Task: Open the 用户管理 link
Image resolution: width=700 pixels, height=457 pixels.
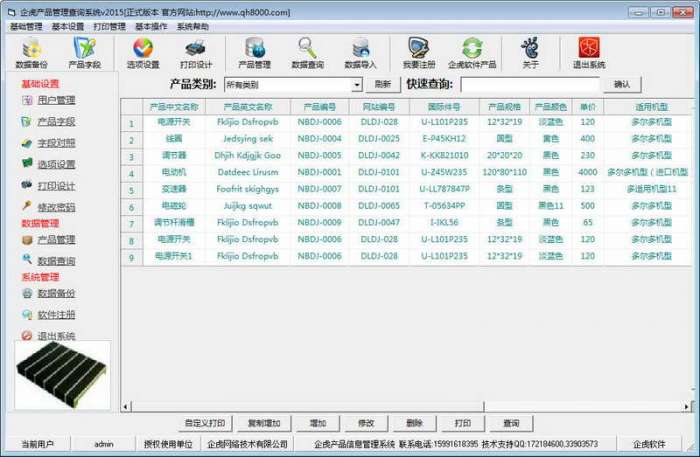Action: coord(56,100)
